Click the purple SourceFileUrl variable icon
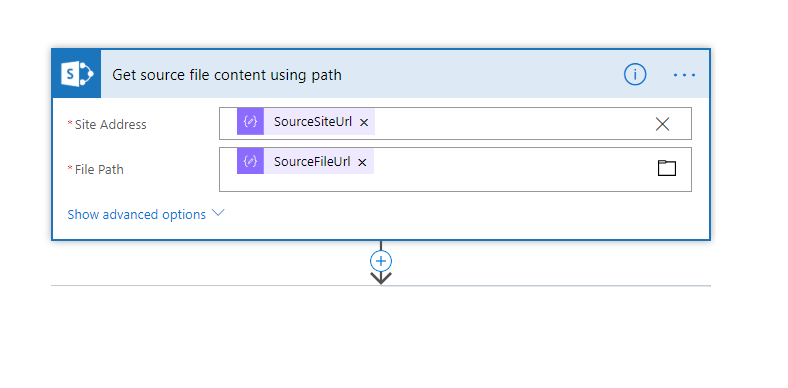This screenshot has height=388, width=788. coord(250,161)
